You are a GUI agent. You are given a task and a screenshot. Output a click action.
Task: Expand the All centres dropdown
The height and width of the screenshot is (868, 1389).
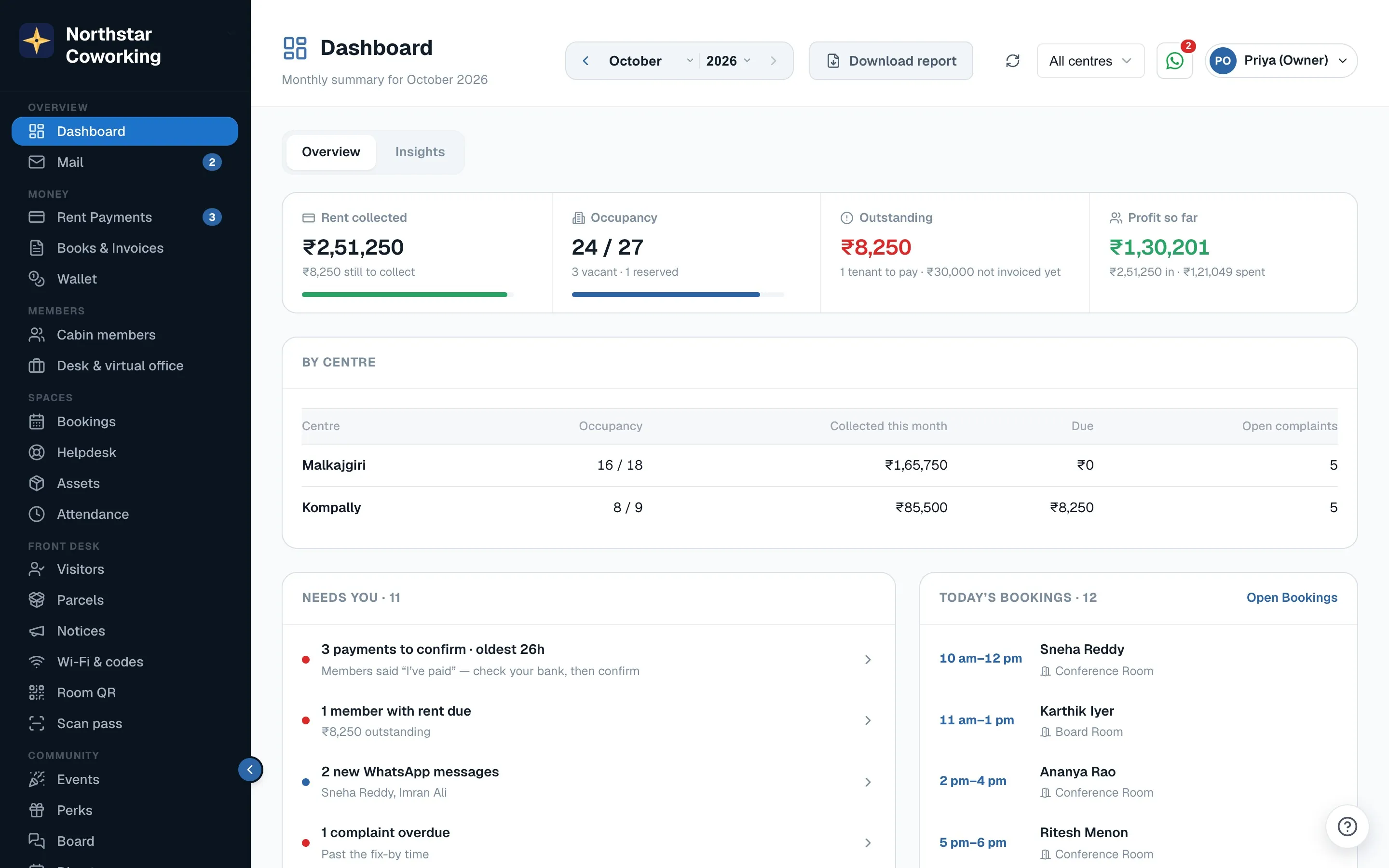[x=1090, y=61]
